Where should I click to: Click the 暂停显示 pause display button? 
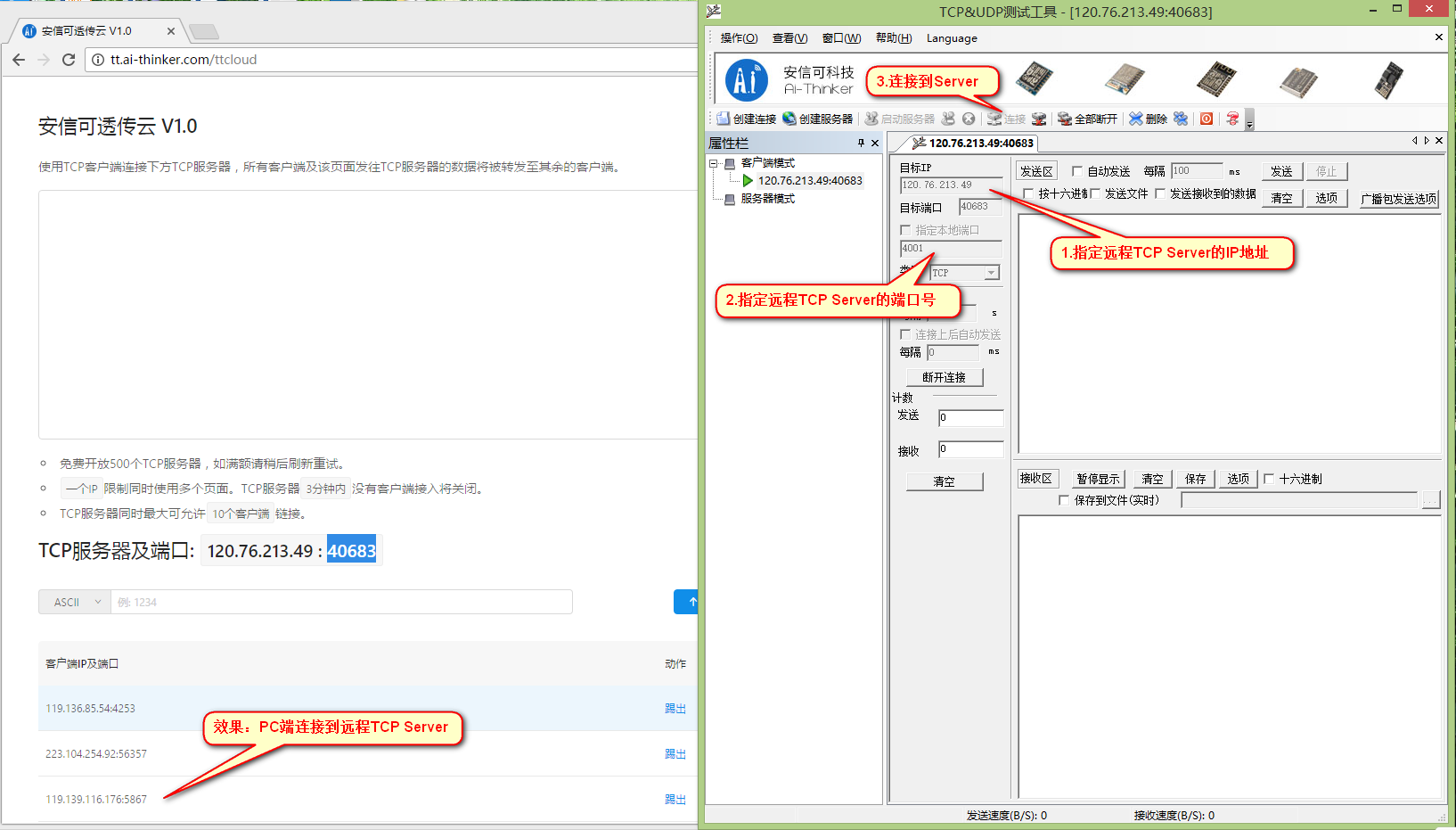pyautogui.click(x=1099, y=479)
